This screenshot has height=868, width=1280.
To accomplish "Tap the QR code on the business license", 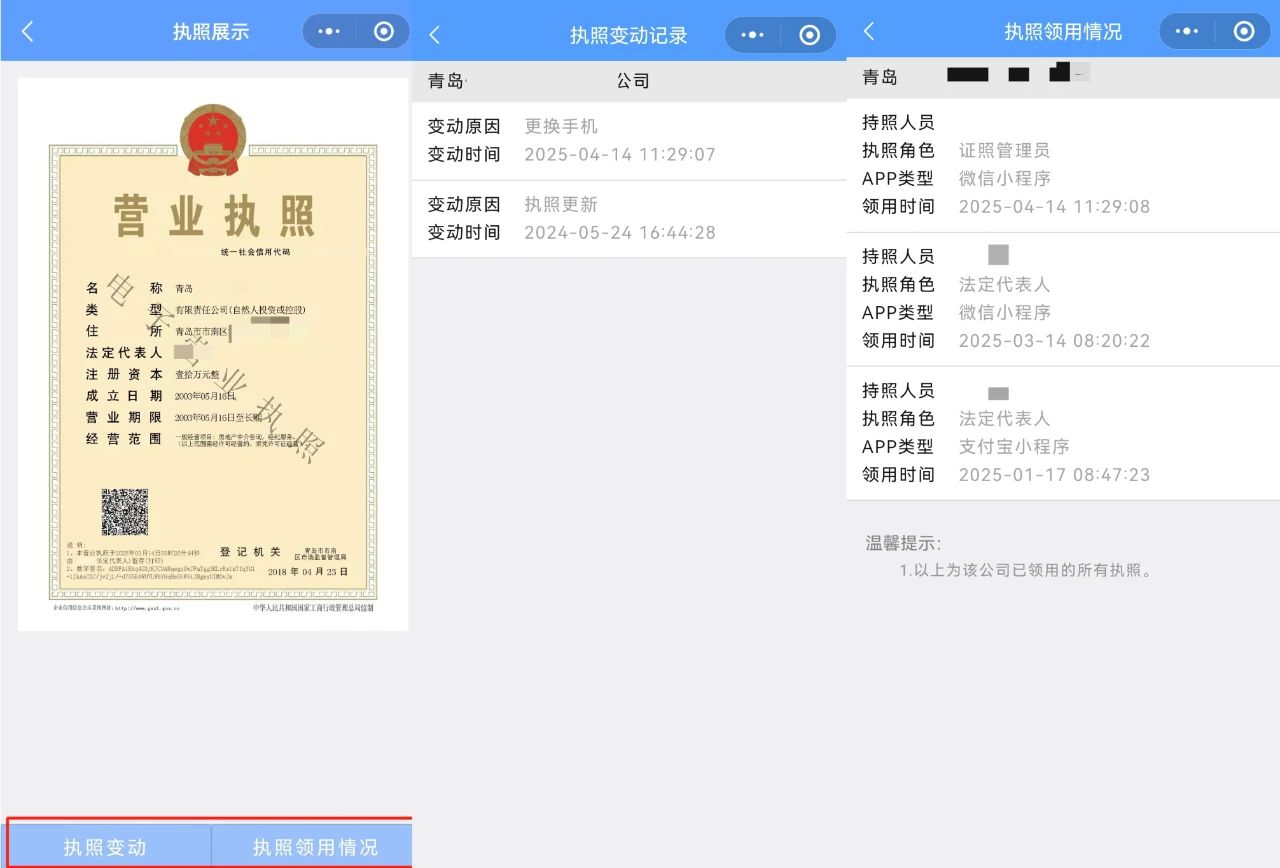I will pos(125,512).
